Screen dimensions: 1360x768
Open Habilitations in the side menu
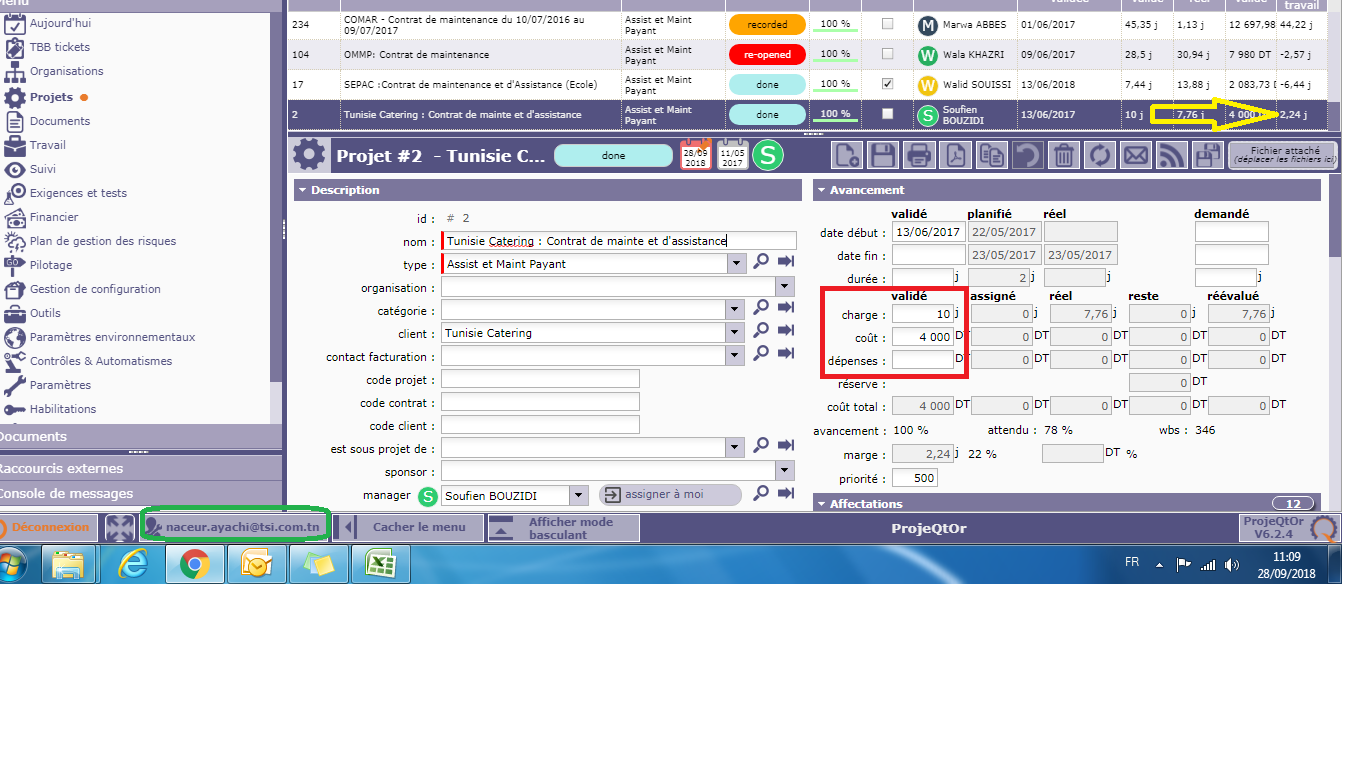pyautogui.click(x=63, y=409)
